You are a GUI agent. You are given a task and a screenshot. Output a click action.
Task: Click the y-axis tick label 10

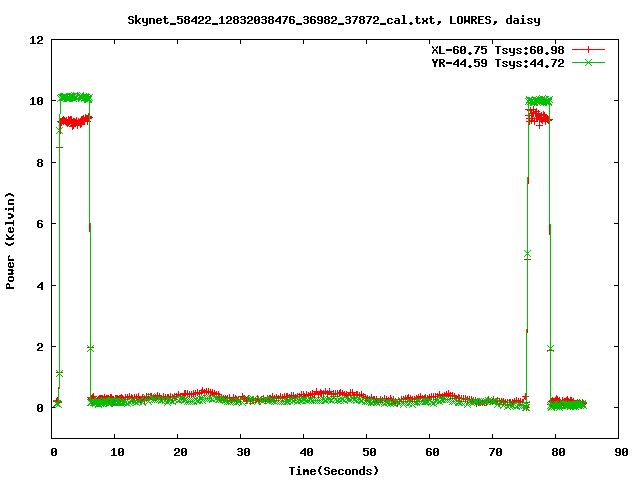(x=36, y=101)
